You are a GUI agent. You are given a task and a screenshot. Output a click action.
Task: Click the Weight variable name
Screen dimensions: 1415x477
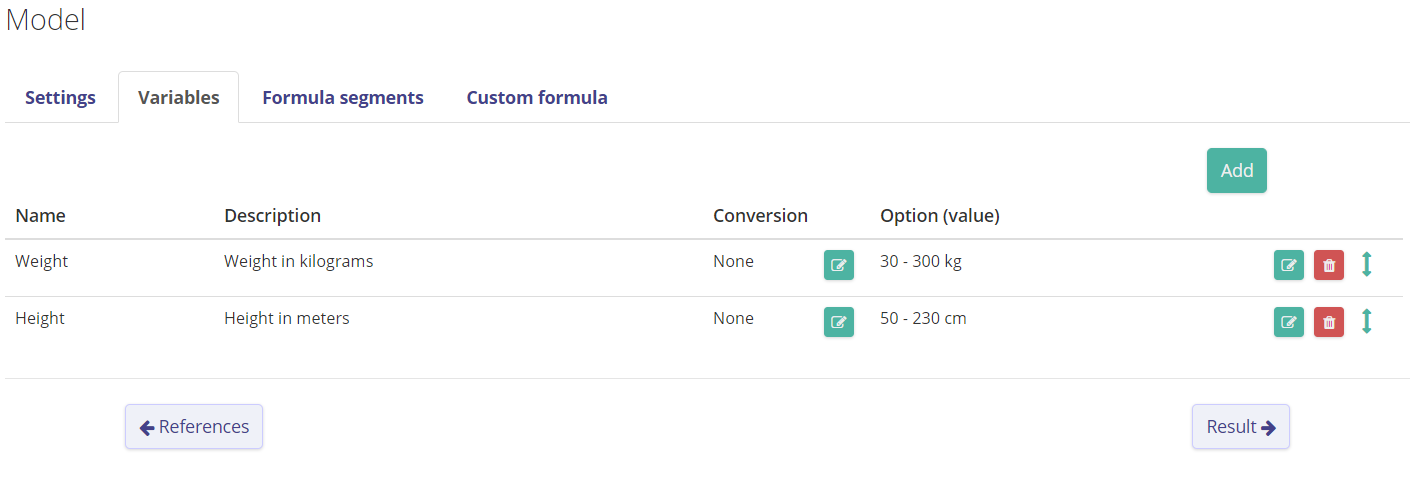42,262
